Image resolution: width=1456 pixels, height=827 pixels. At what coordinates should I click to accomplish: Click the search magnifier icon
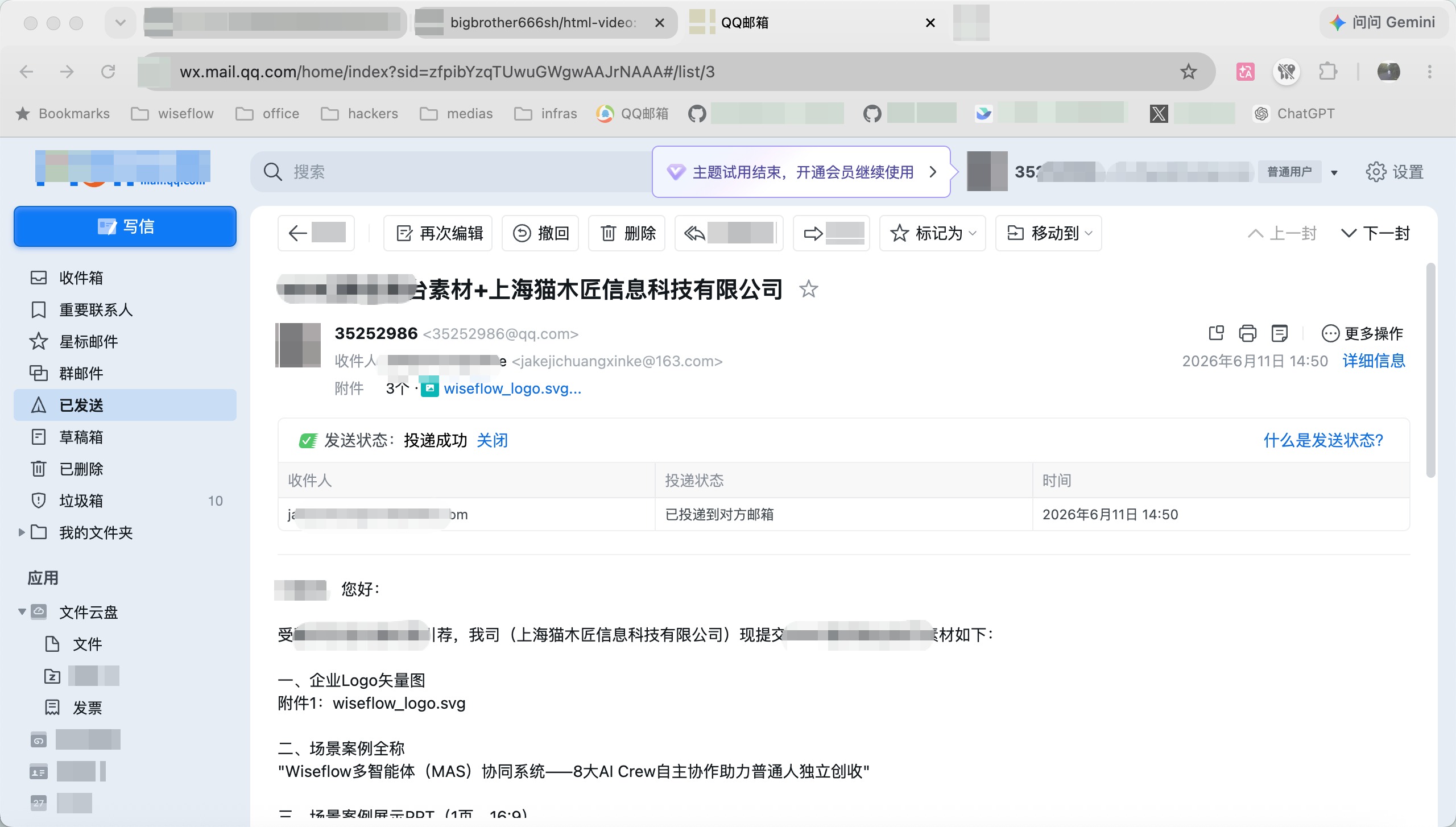pyautogui.click(x=273, y=172)
